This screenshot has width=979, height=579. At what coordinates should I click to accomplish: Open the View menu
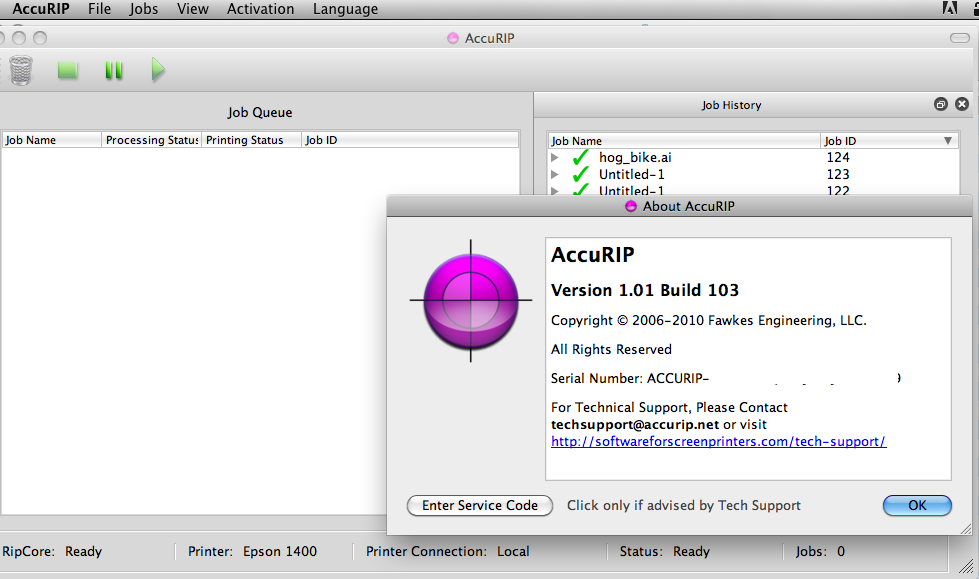coord(192,9)
